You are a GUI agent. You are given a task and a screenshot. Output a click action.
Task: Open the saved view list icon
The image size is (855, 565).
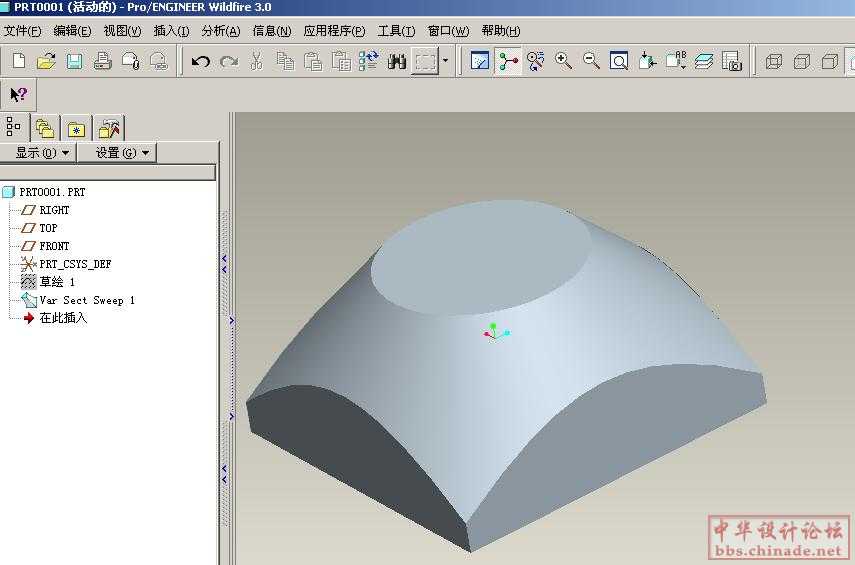[x=676, y=61]
